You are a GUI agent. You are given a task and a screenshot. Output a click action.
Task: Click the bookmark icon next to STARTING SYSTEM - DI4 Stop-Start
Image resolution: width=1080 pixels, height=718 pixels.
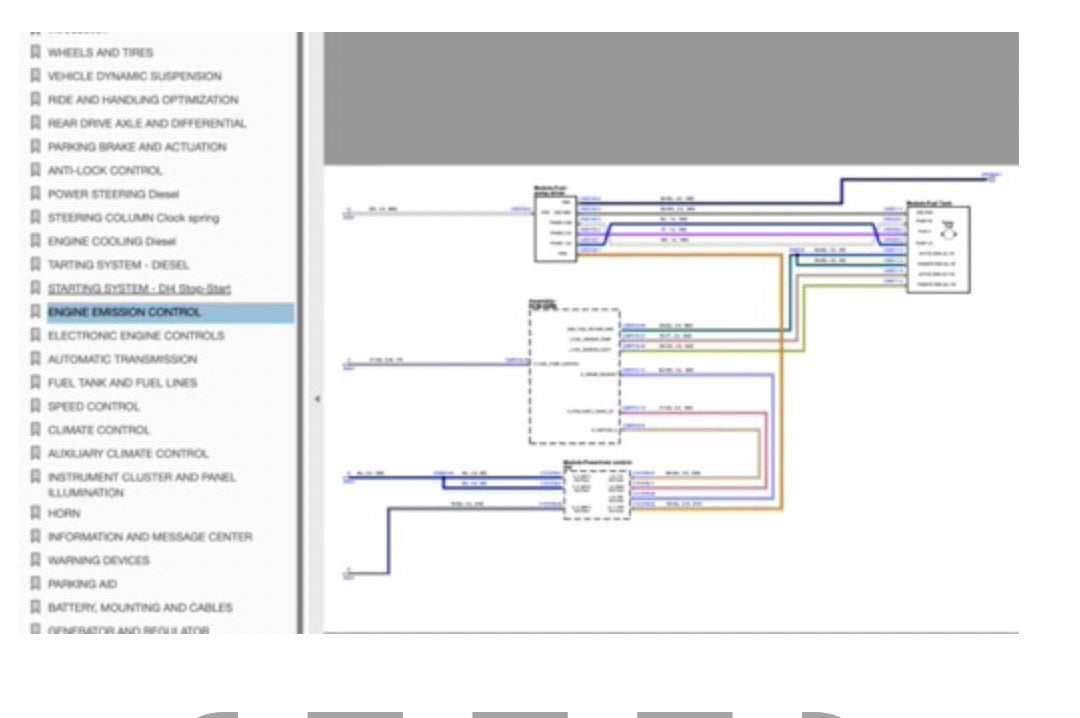[x=36, y=288]
